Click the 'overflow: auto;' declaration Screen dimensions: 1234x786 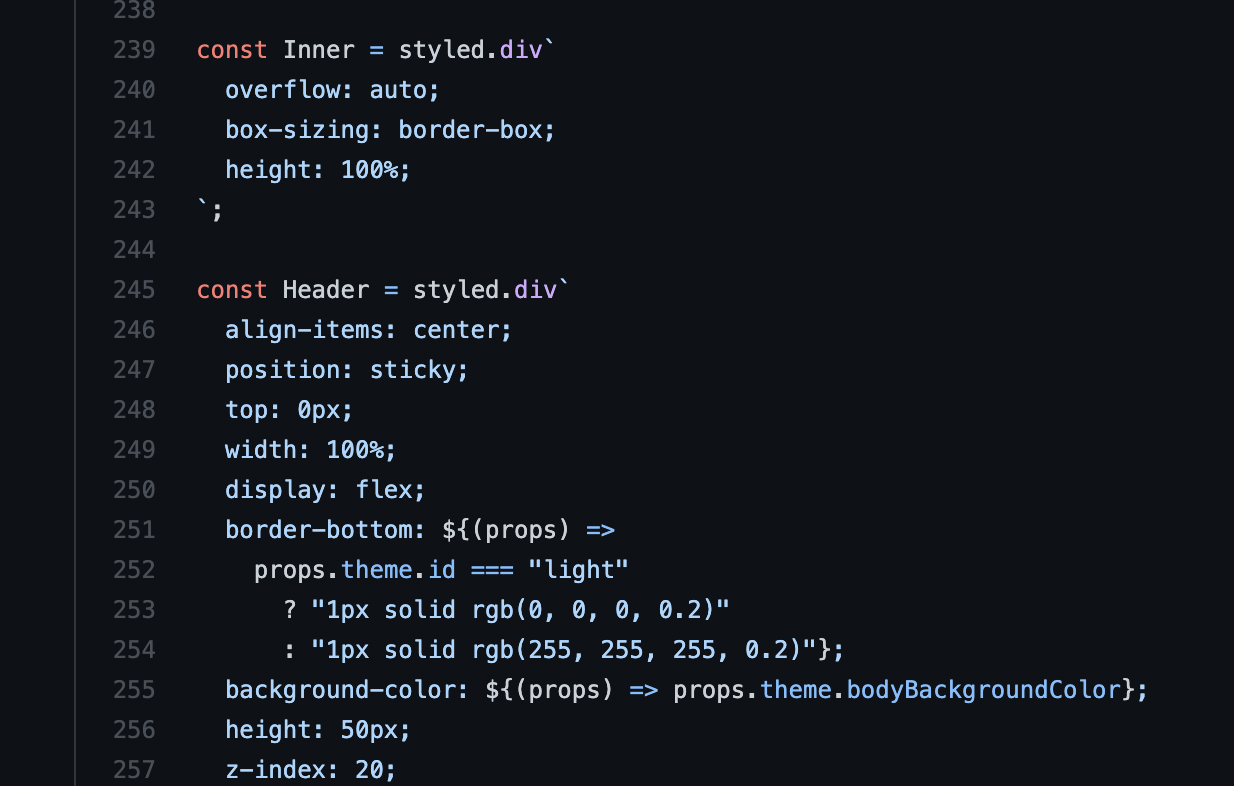point(333,90)
